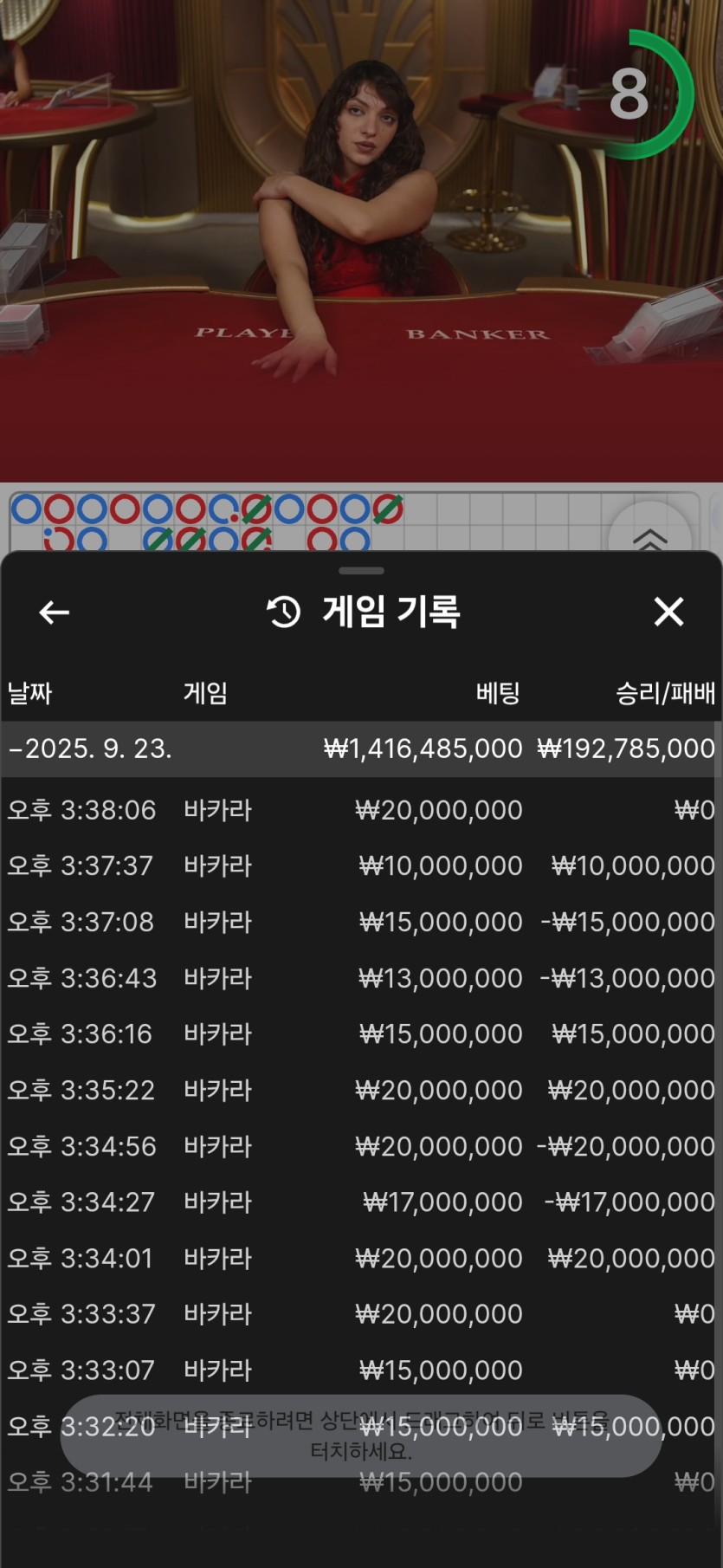Tap the back arrow in game history header

(54, 612)
